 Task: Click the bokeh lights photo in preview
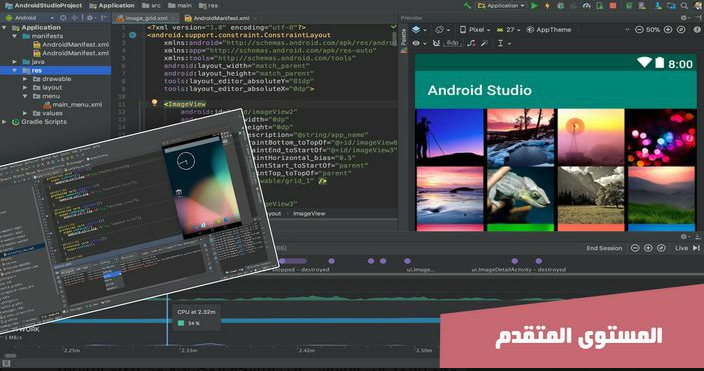(x=661, y=137)
